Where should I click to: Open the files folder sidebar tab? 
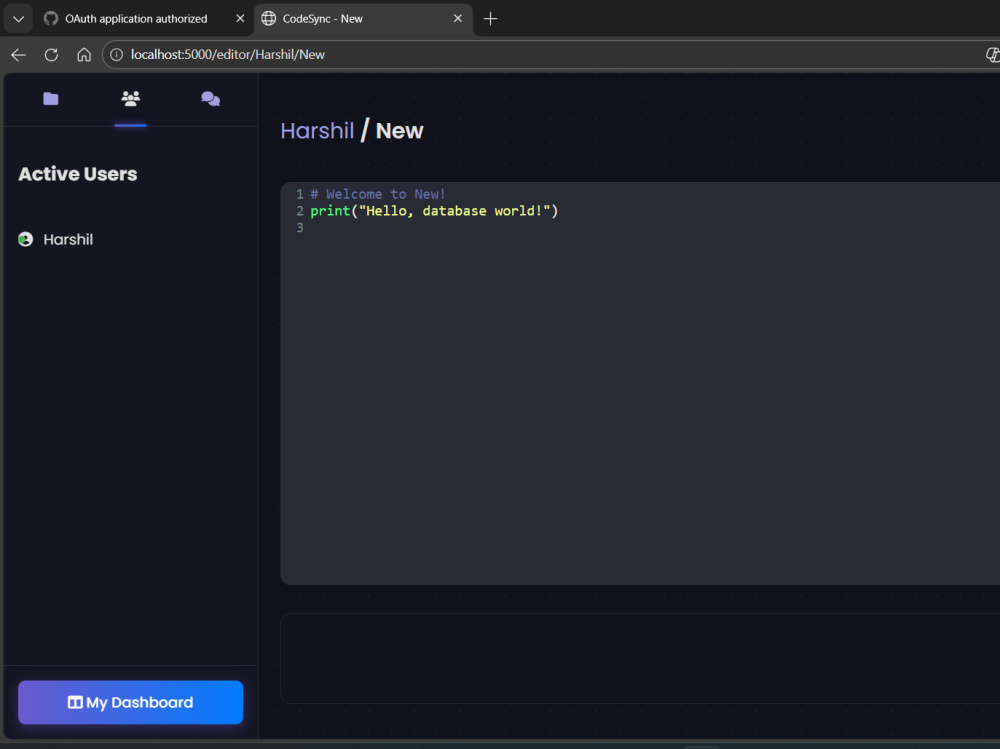click(50, 99)
